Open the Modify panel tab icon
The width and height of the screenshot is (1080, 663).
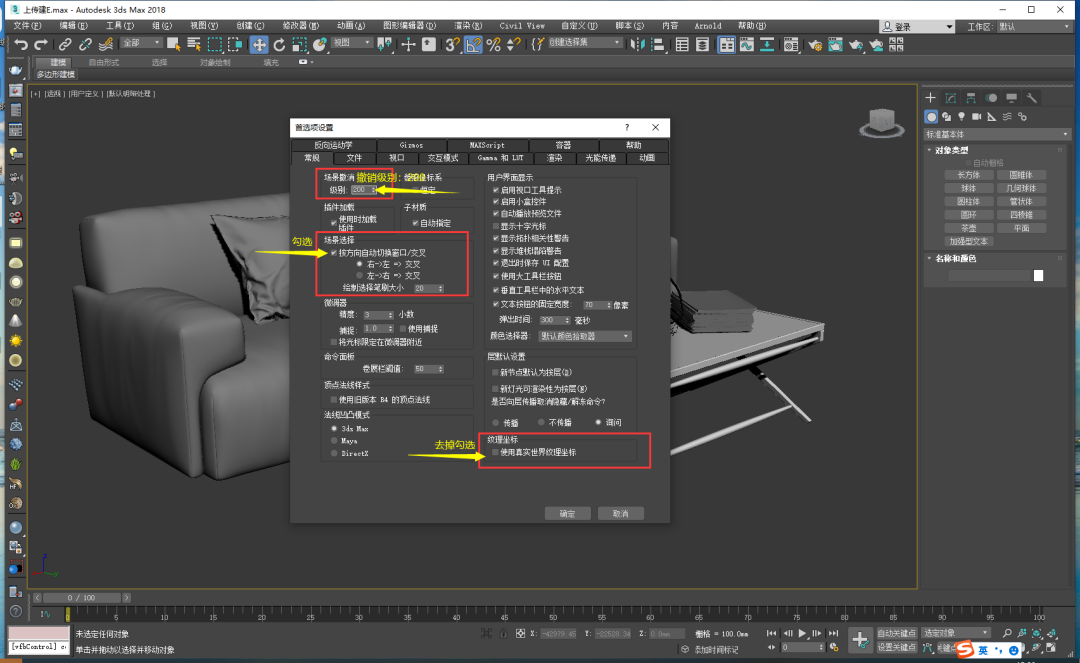[x=951, y=98]
